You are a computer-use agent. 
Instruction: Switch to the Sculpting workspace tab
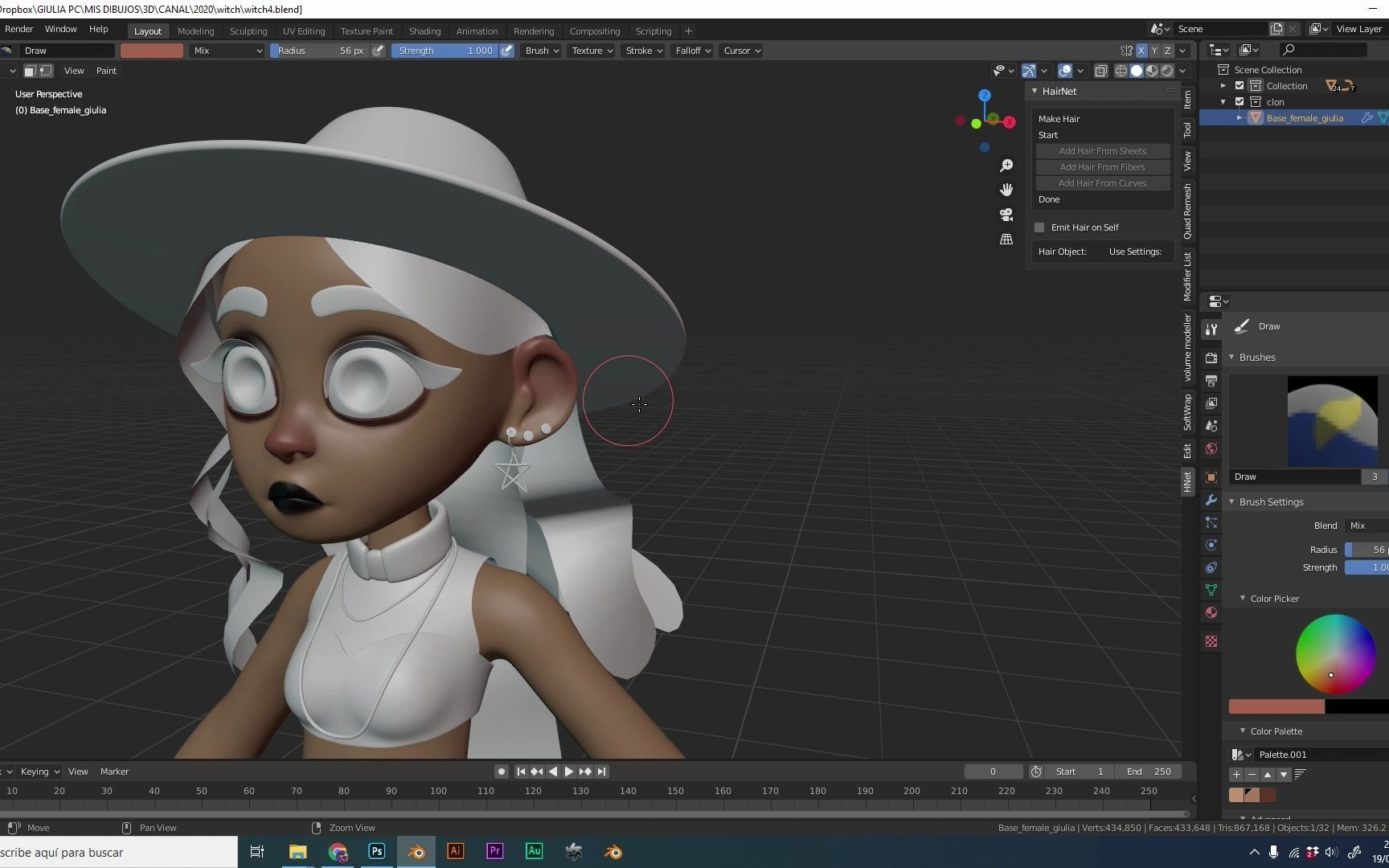click(248, 31)
